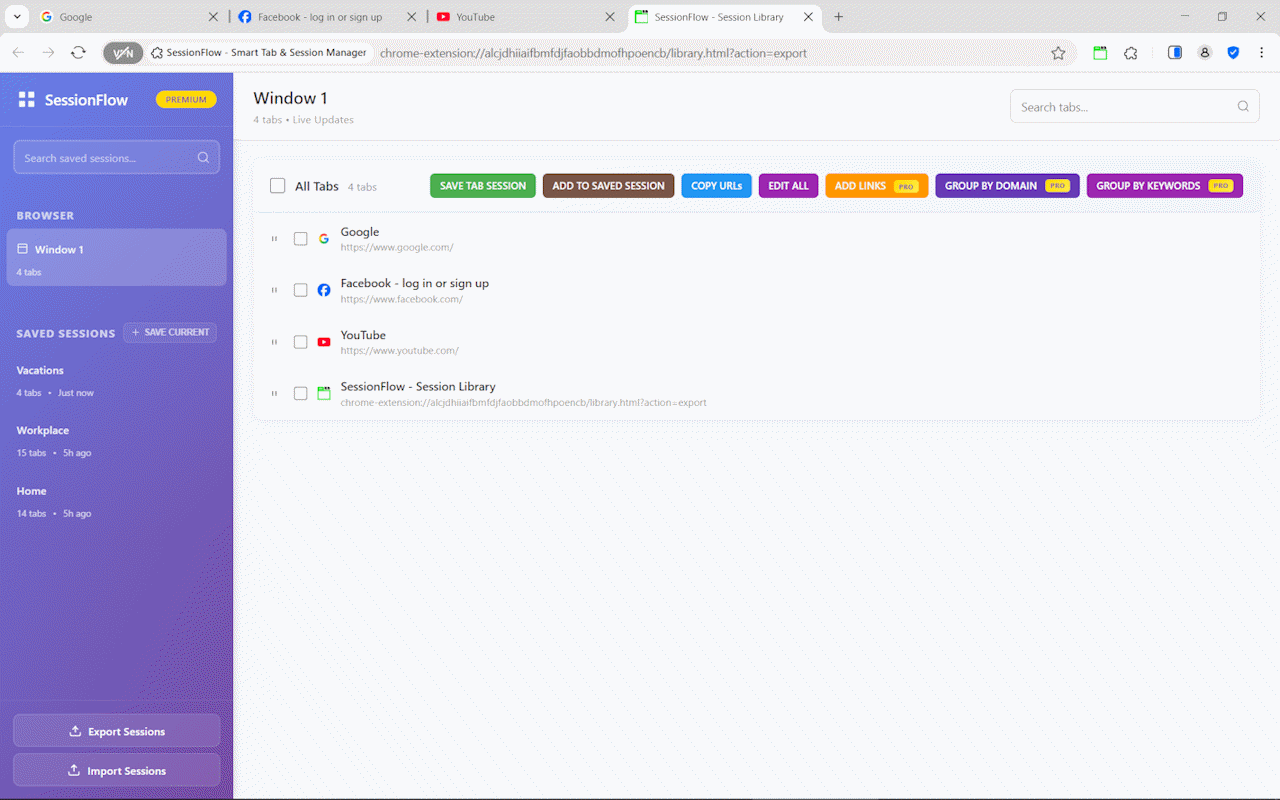Click the SessionFlow extension icon in toolbar
Viewport: 1280px width, 800px height.
point(1100,53)
